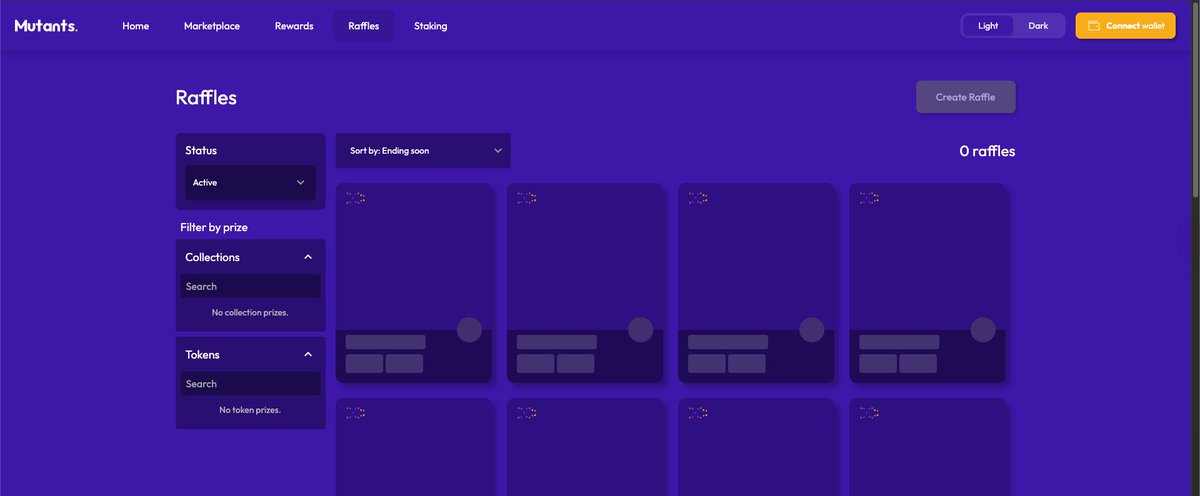Viewport: 1200px width, 496px height.
Task: Click the Create Raffle button
Action: 965,97
